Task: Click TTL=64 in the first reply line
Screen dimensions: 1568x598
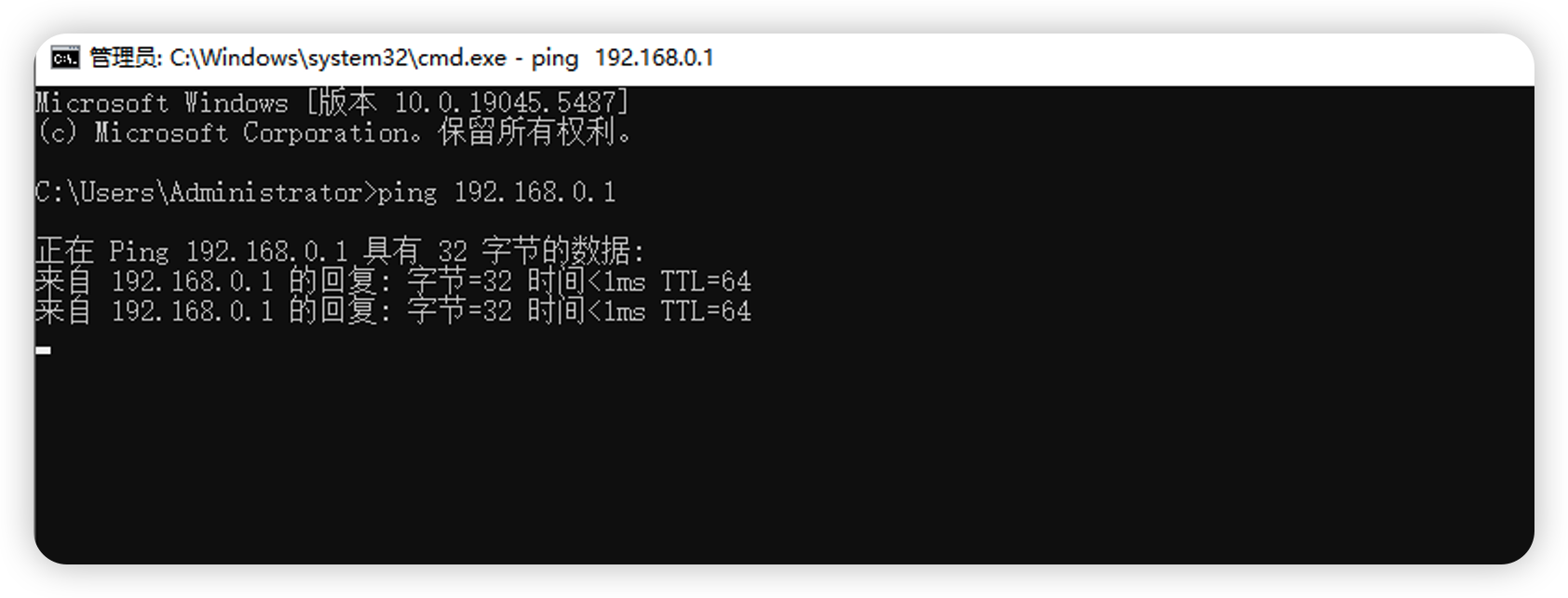Action: pyautogui.click(x=706, y=281)
